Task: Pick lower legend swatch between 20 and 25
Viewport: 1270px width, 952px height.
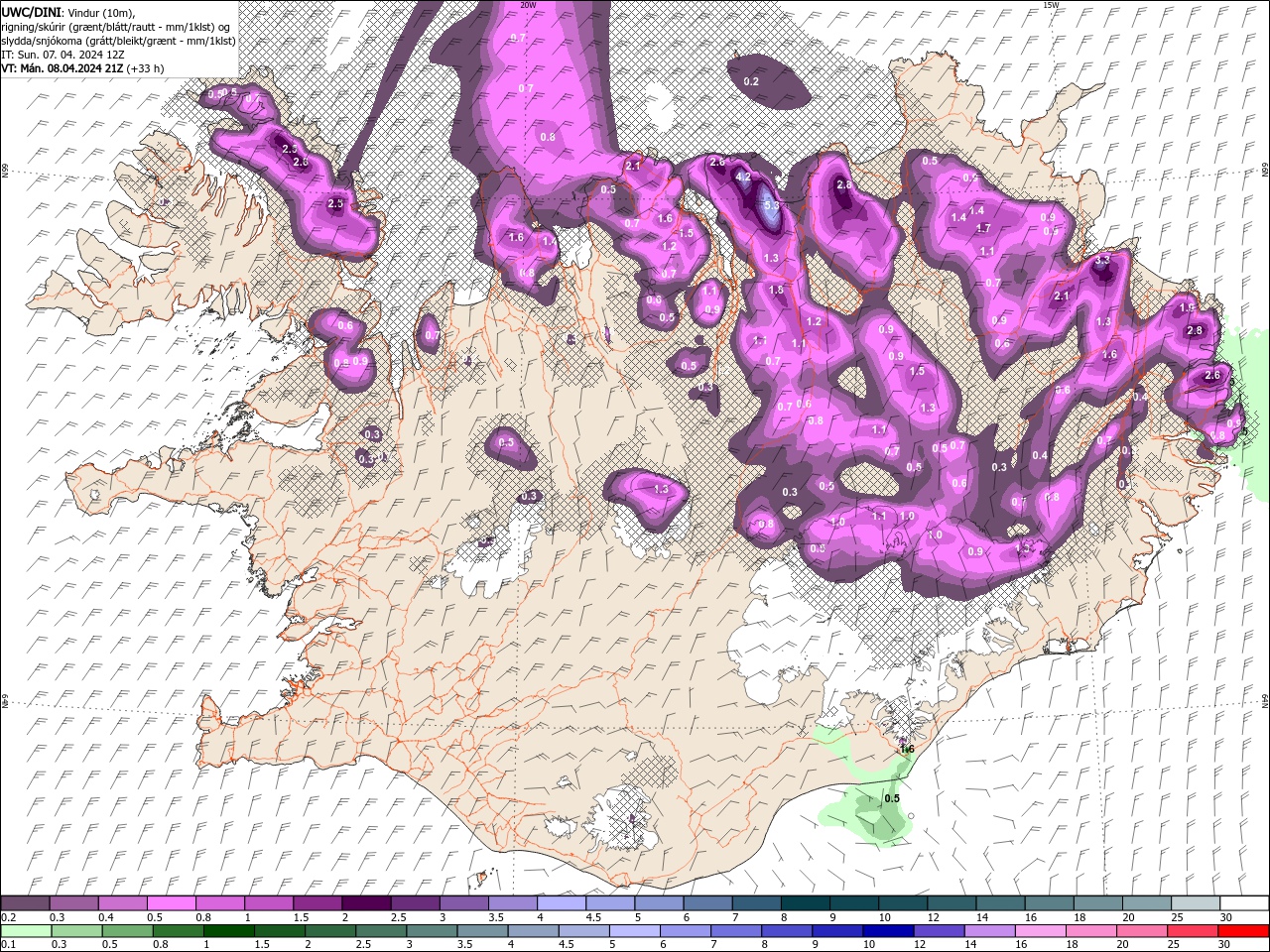Action: point(1141,931)
